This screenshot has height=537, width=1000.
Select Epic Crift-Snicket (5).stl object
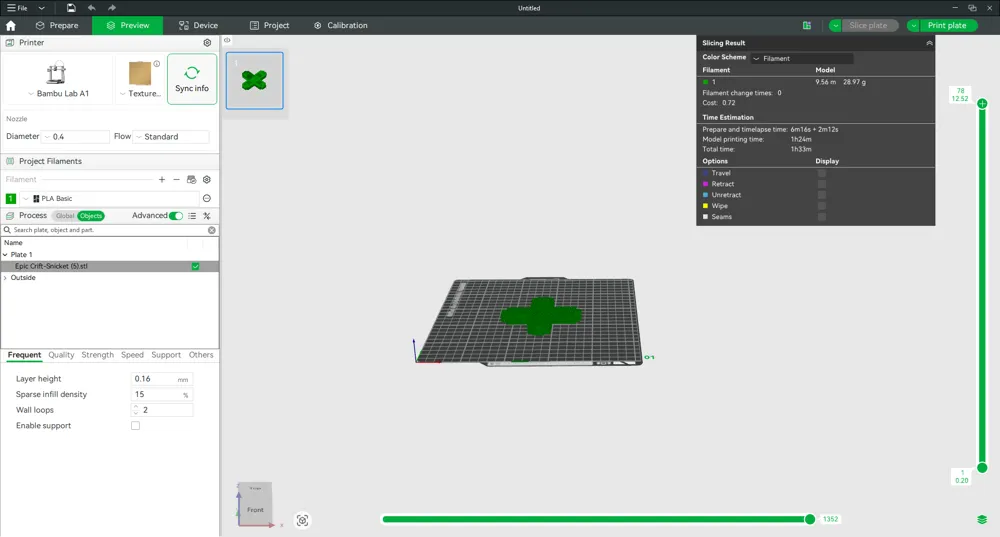[x=51, y=266]
